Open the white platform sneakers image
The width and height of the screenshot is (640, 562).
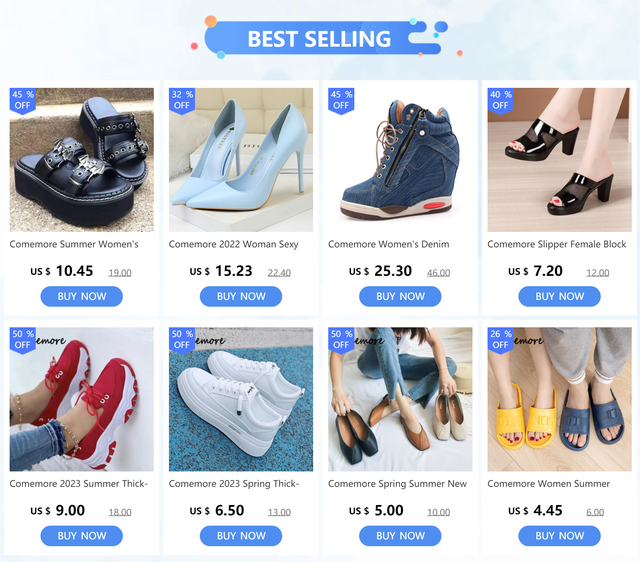pos(241,399)
